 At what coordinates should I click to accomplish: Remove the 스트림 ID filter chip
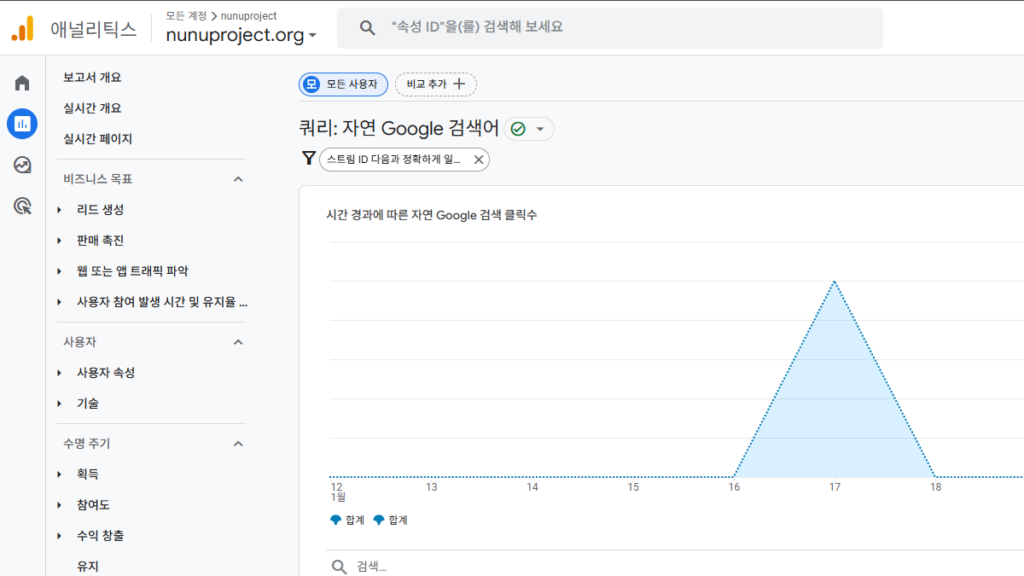tap(478, 159)
